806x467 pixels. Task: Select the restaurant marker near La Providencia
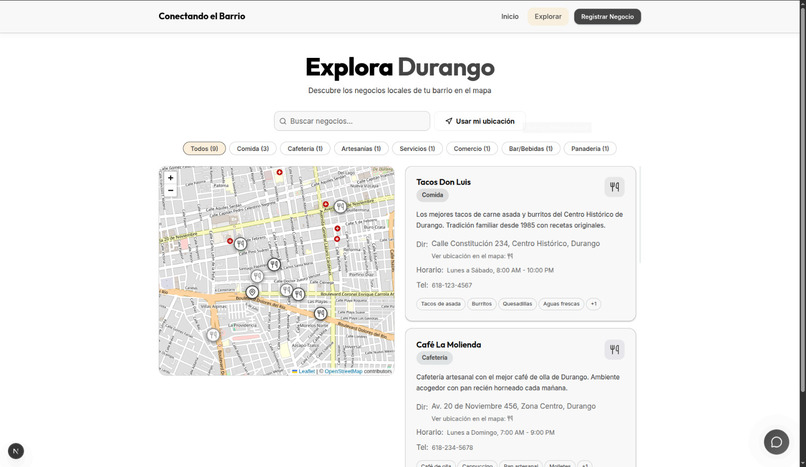pyautogui.click(x=213, y=335)
